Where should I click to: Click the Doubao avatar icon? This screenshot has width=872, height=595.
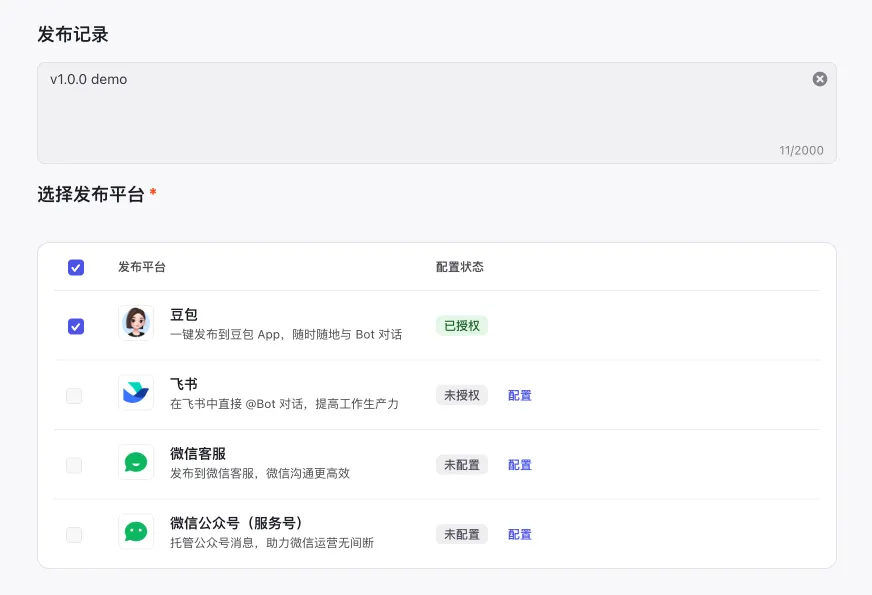click(x=136, y=324)
